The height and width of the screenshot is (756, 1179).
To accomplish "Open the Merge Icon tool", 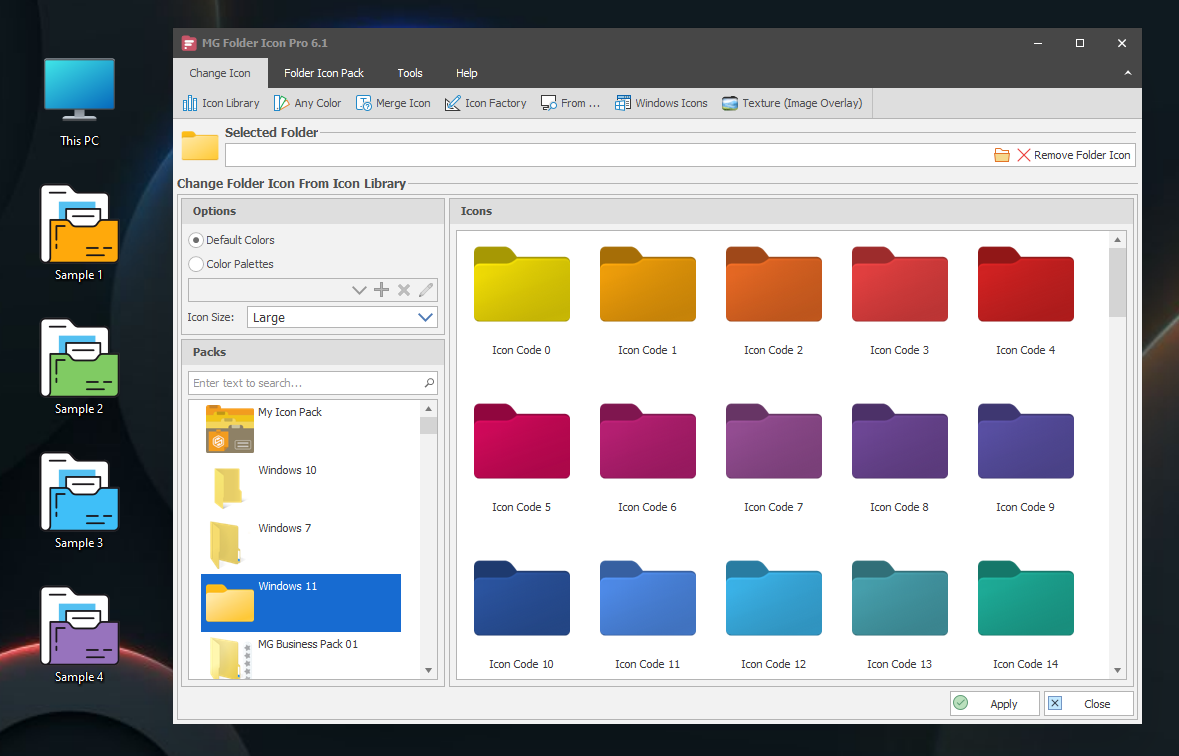I will coord(392,103).
